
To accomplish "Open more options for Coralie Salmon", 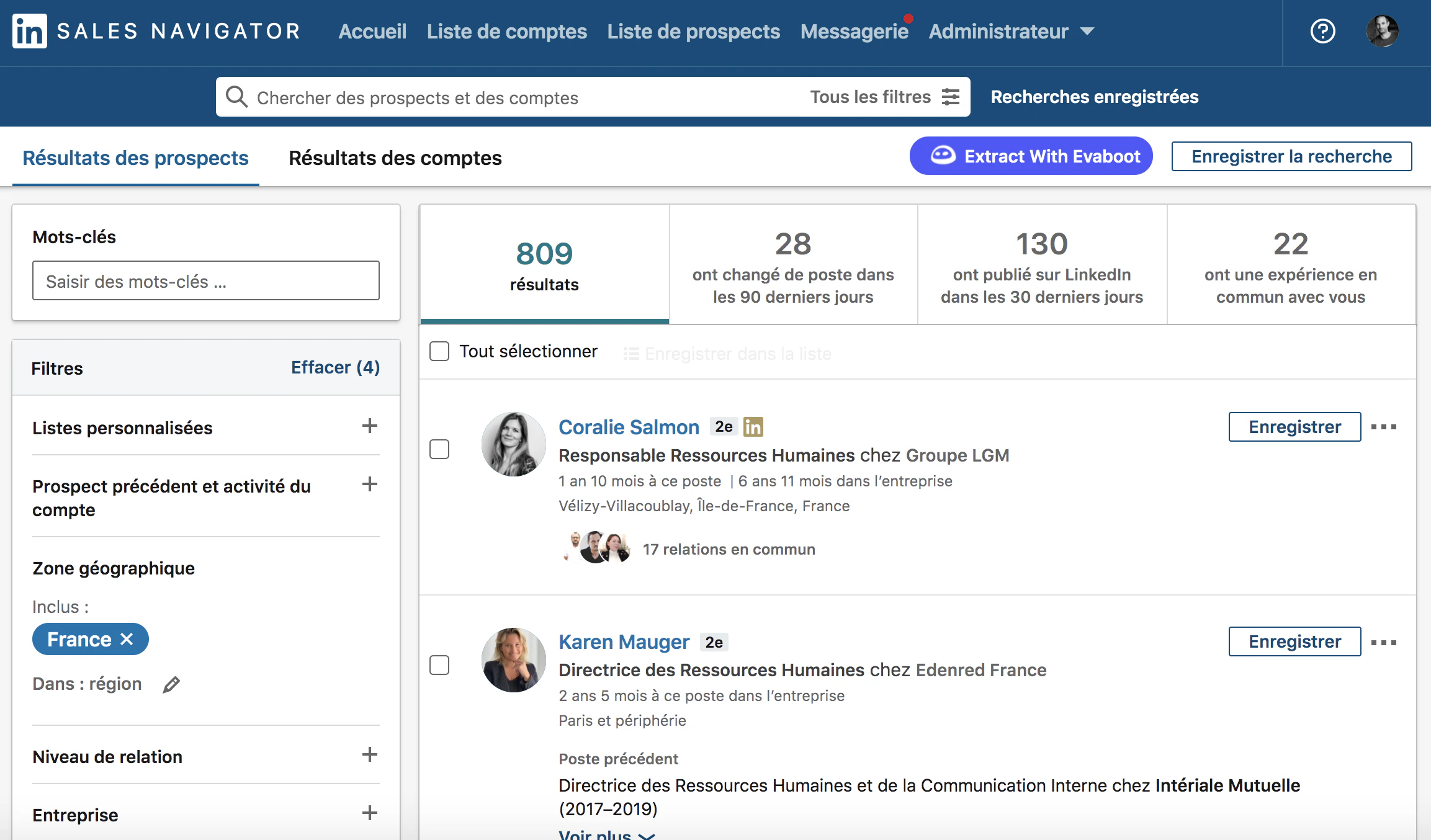I will (1383, 427).
